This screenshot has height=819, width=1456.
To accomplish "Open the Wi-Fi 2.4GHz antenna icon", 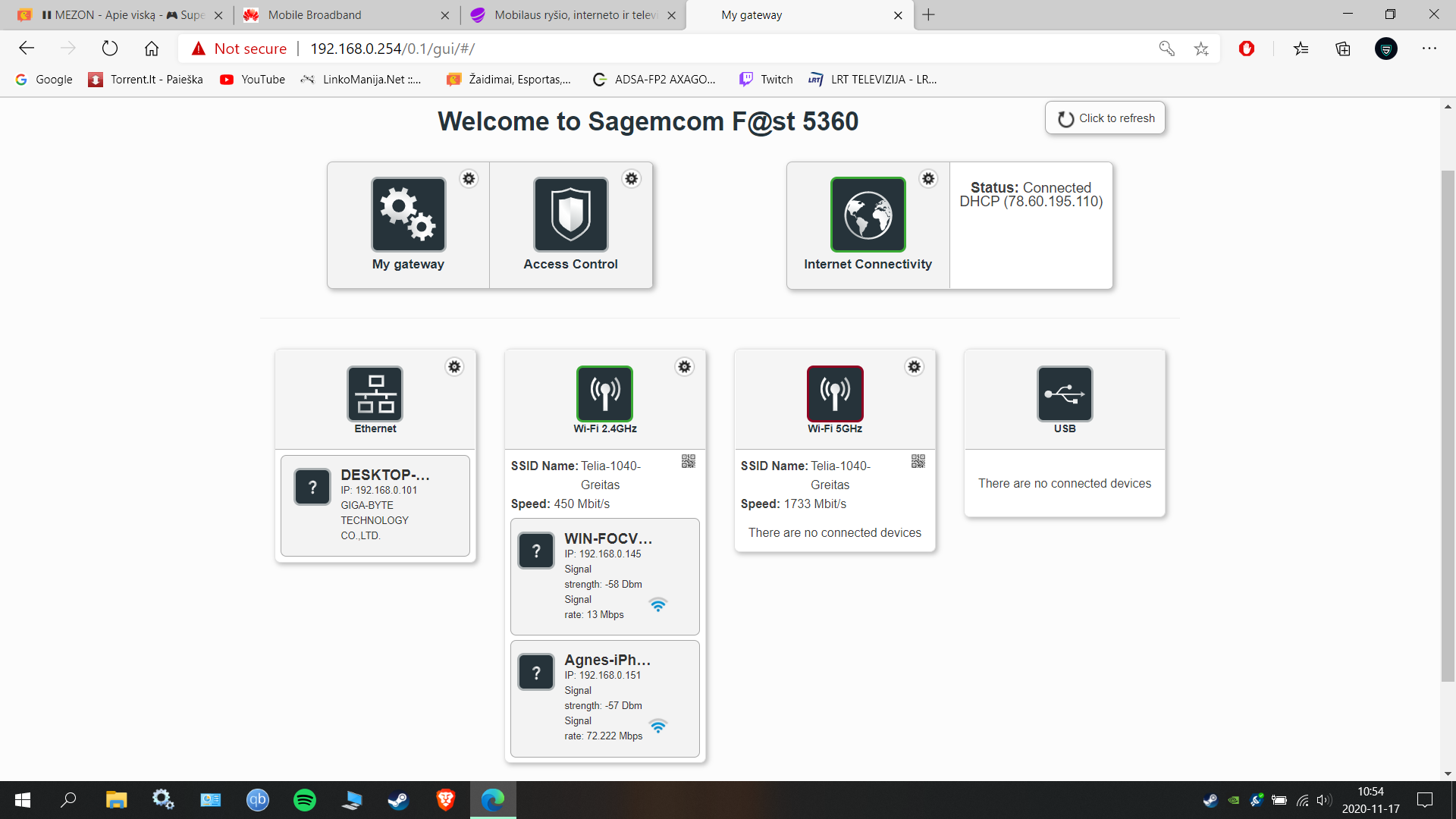I will 604,394.
